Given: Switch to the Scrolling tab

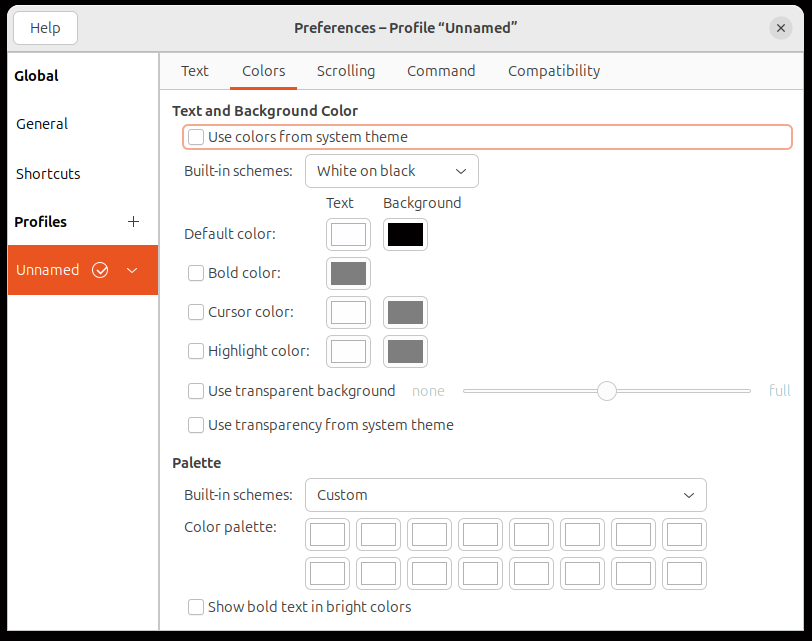Looking at the screenshot, I should click(345, 71).
